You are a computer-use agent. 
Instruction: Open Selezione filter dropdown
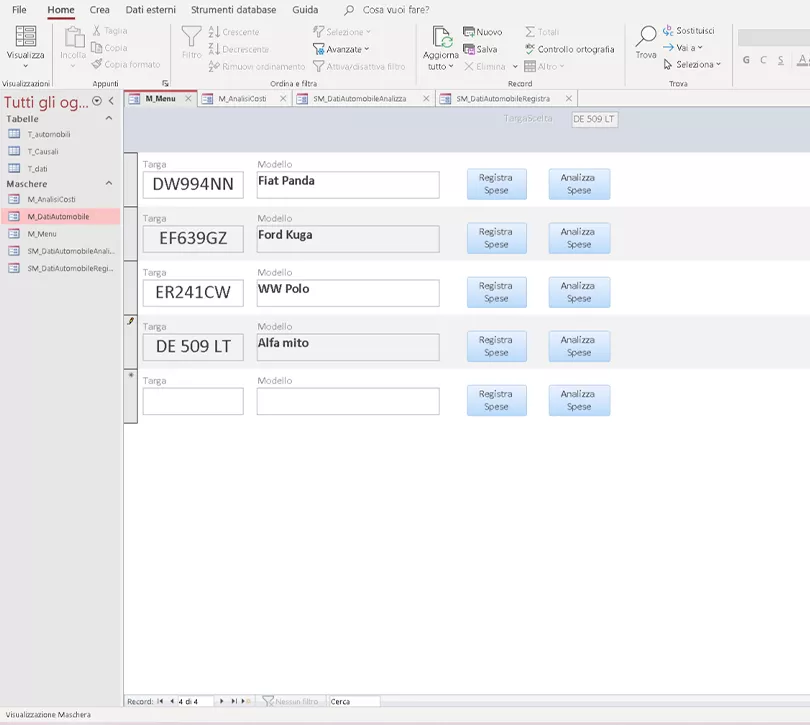coord(342,32)
